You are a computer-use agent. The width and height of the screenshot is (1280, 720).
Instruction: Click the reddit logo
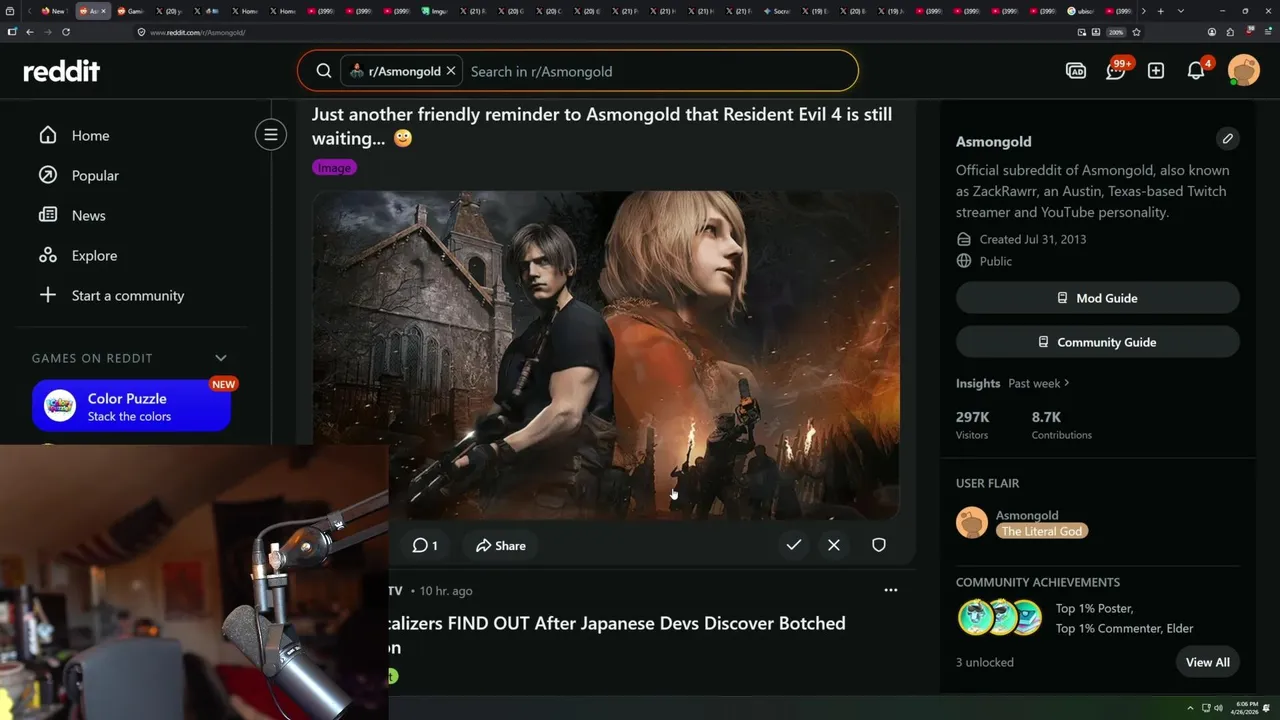point(62,71)
